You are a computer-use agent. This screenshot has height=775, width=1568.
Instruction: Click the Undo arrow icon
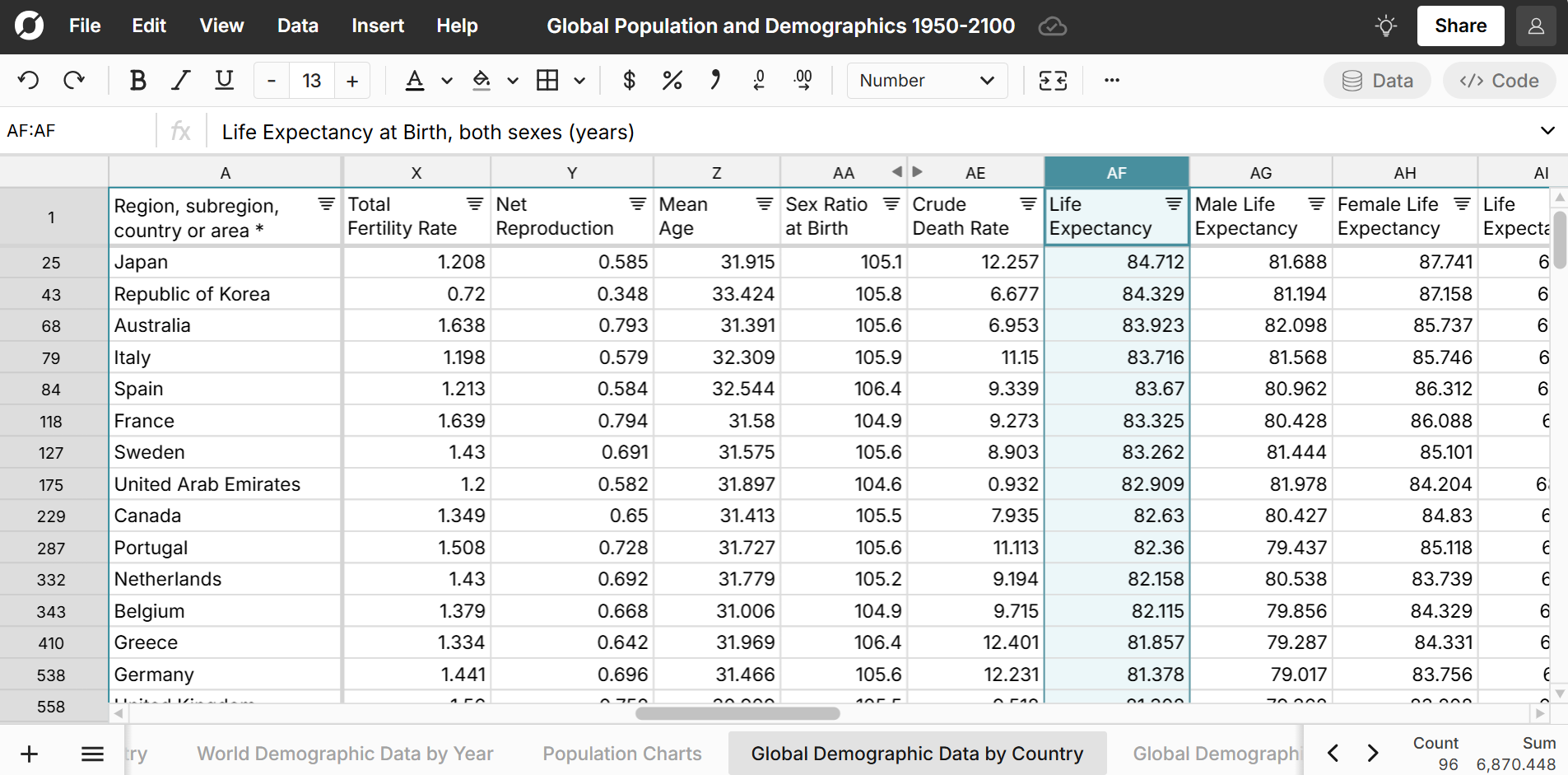click(29, 80)
